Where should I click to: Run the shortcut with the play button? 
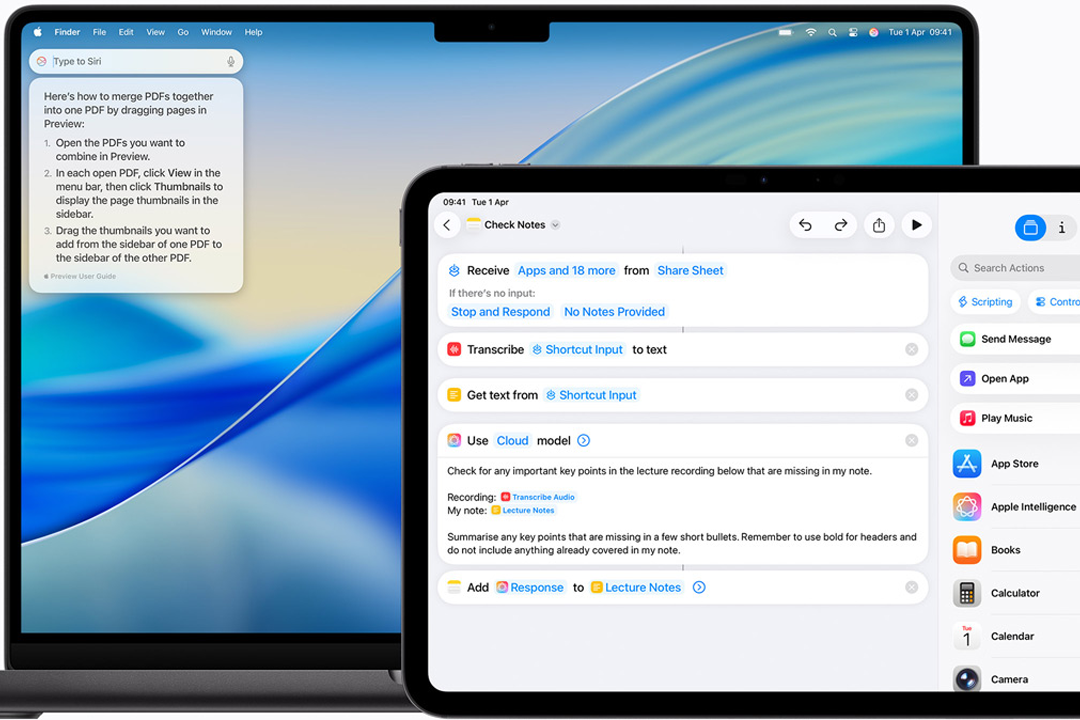(x=916, y=225)
